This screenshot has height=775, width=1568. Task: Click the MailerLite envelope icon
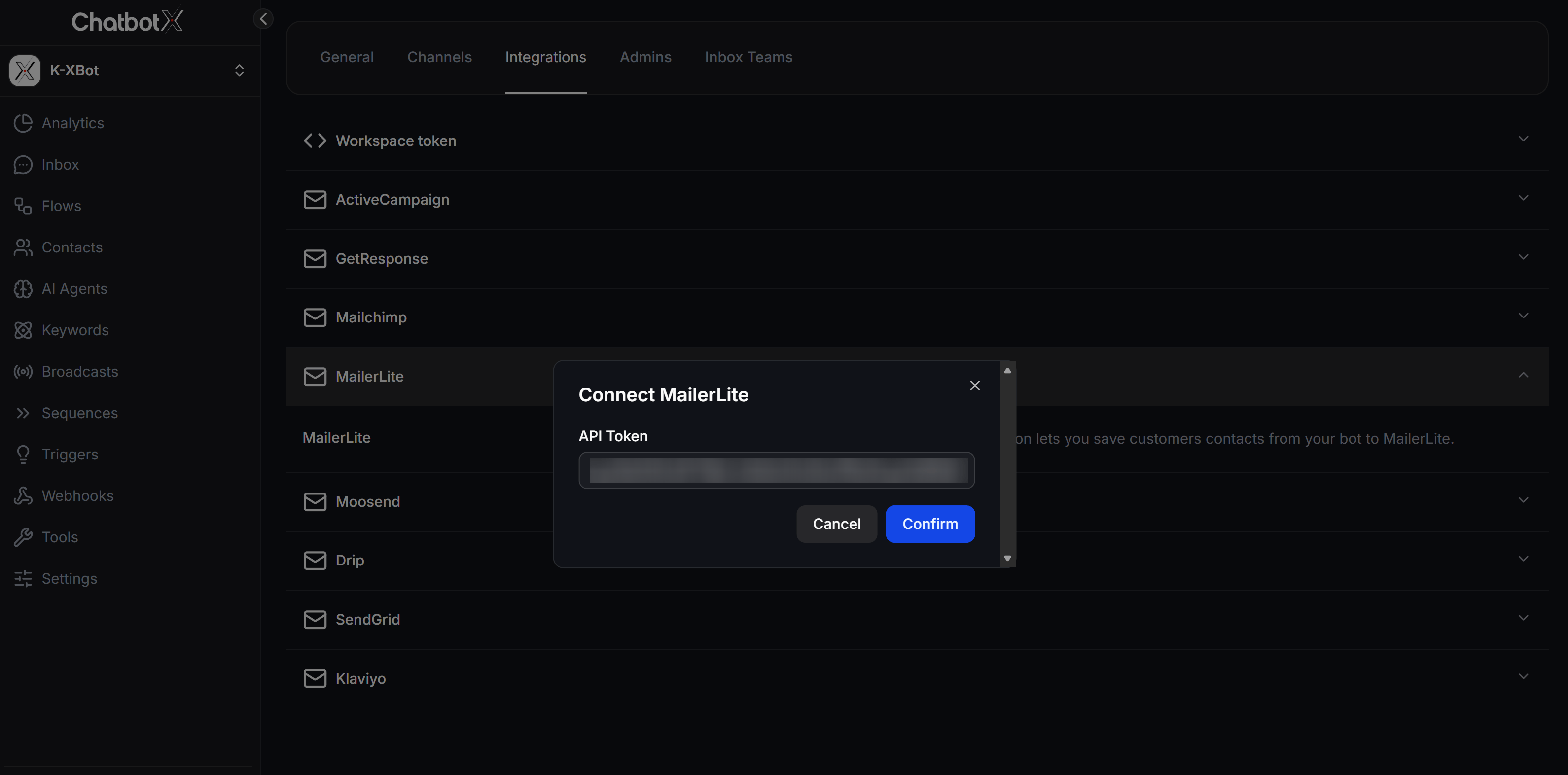tap(315, 376)
